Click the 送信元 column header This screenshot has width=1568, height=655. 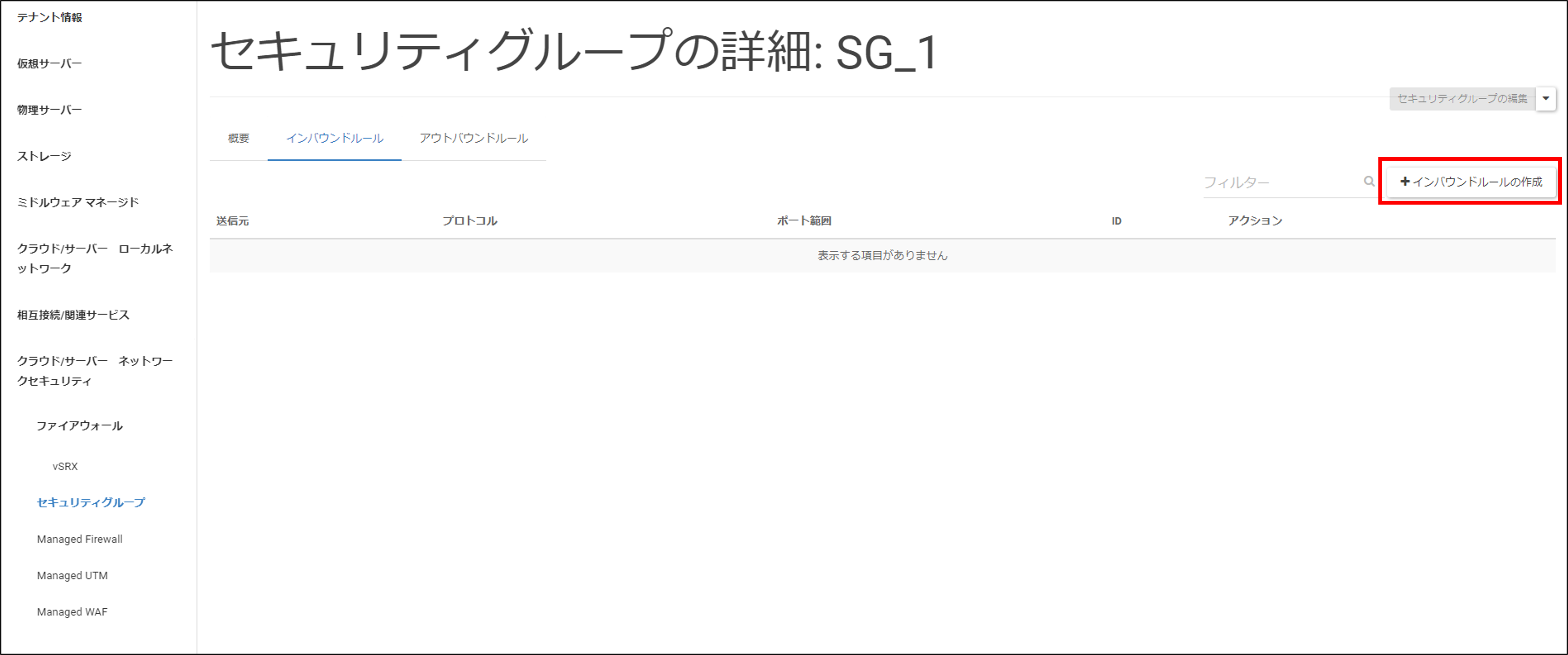(x=233, y=221)
